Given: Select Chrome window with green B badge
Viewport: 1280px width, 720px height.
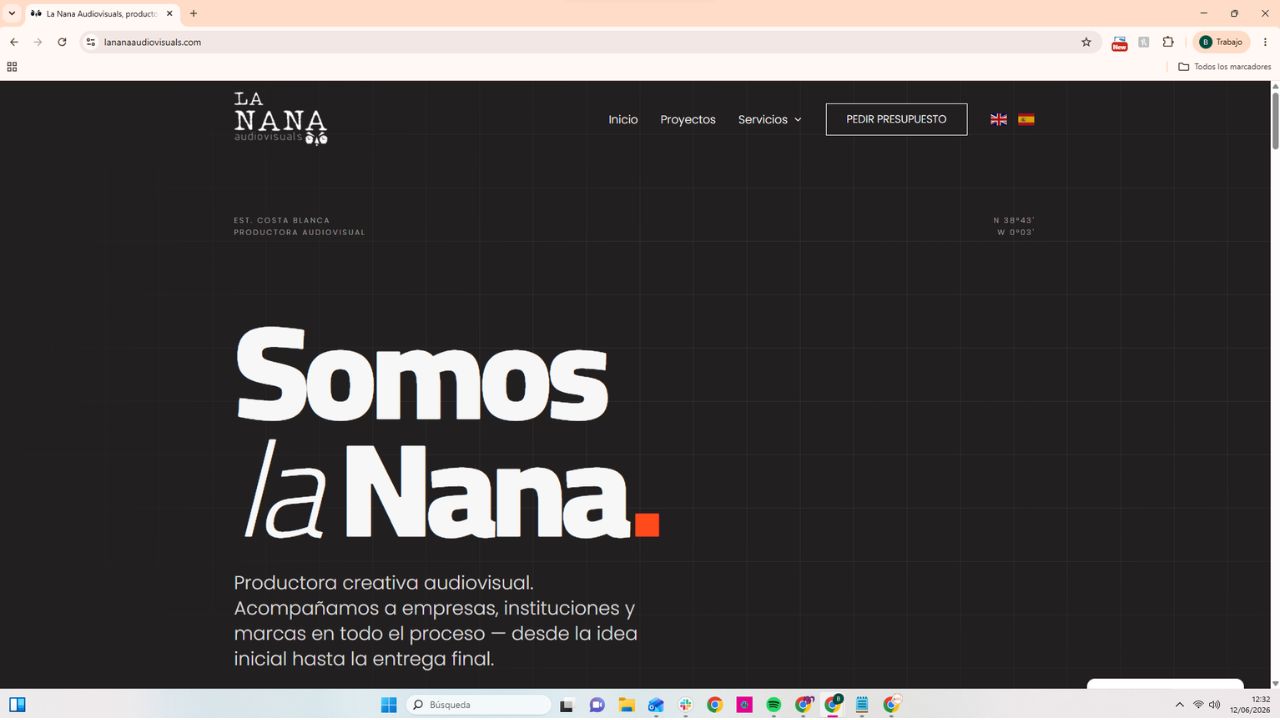Looking at the screenshot, I should [x=833, y=705].
